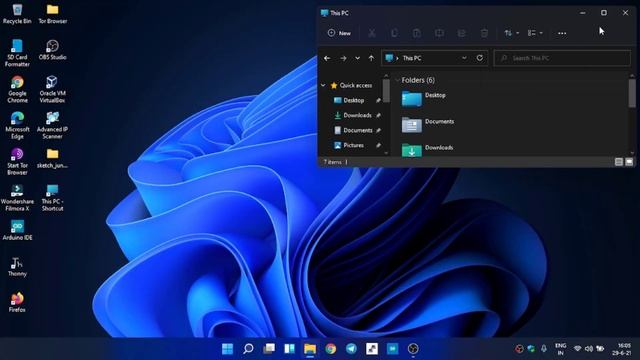Image resolution: width=640 pixels, height=360 pixels.
Task: Open the clock and date flyout
Action: tap(622, 349)
